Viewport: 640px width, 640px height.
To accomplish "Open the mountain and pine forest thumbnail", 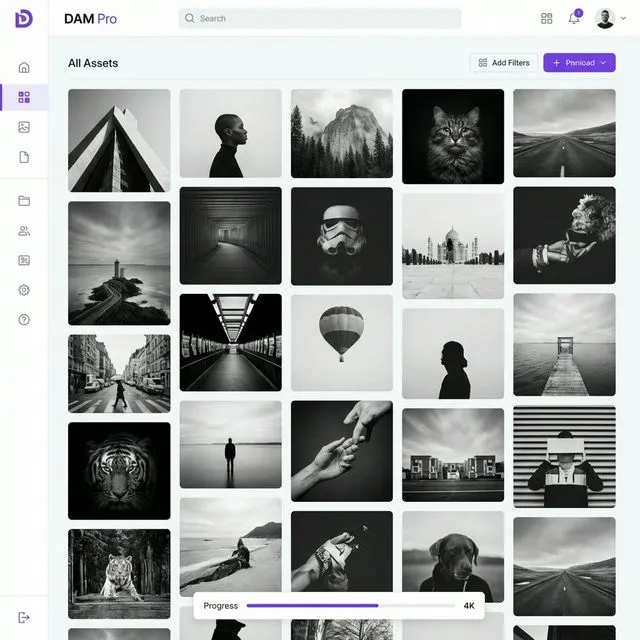I will click(342, 133).
